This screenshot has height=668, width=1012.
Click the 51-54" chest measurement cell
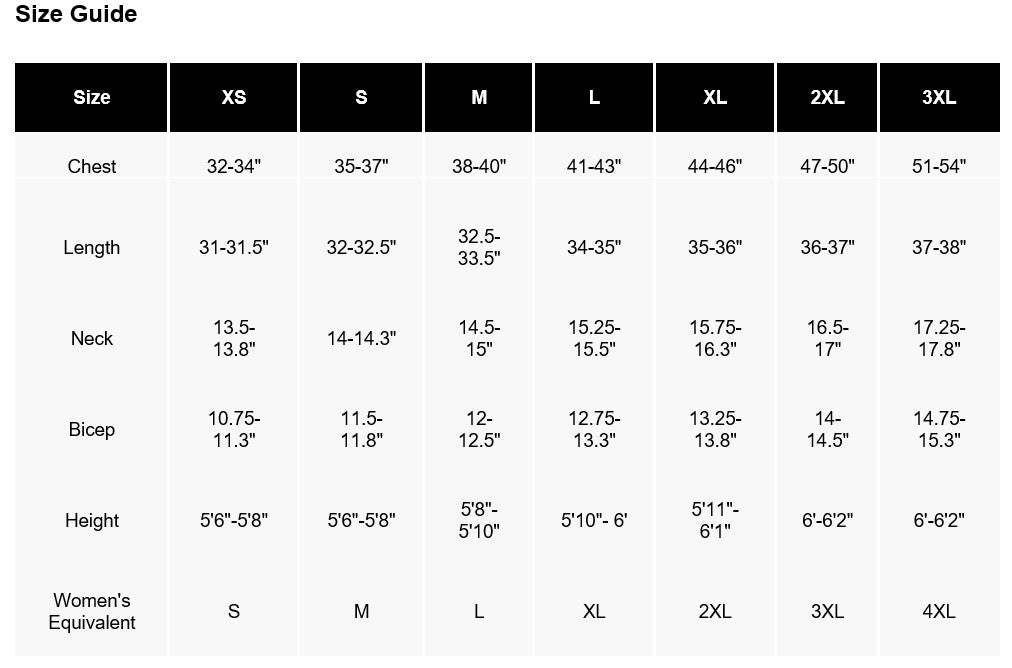click(939, 167)
